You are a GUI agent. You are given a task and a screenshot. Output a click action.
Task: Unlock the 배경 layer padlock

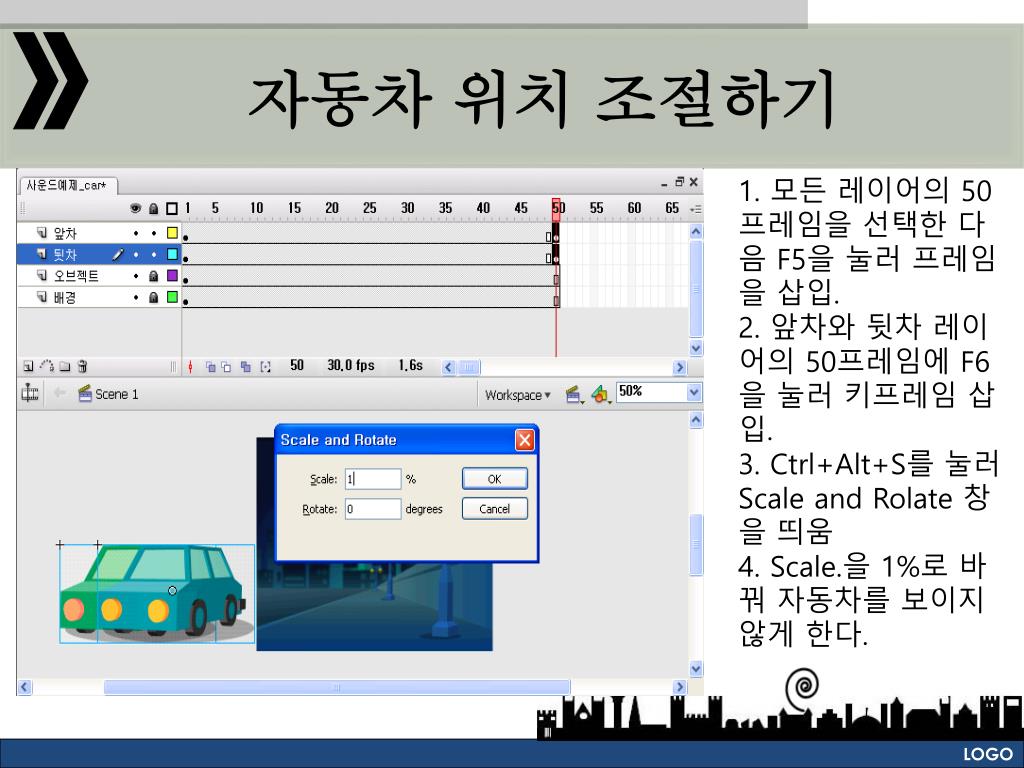click(153, 297)
